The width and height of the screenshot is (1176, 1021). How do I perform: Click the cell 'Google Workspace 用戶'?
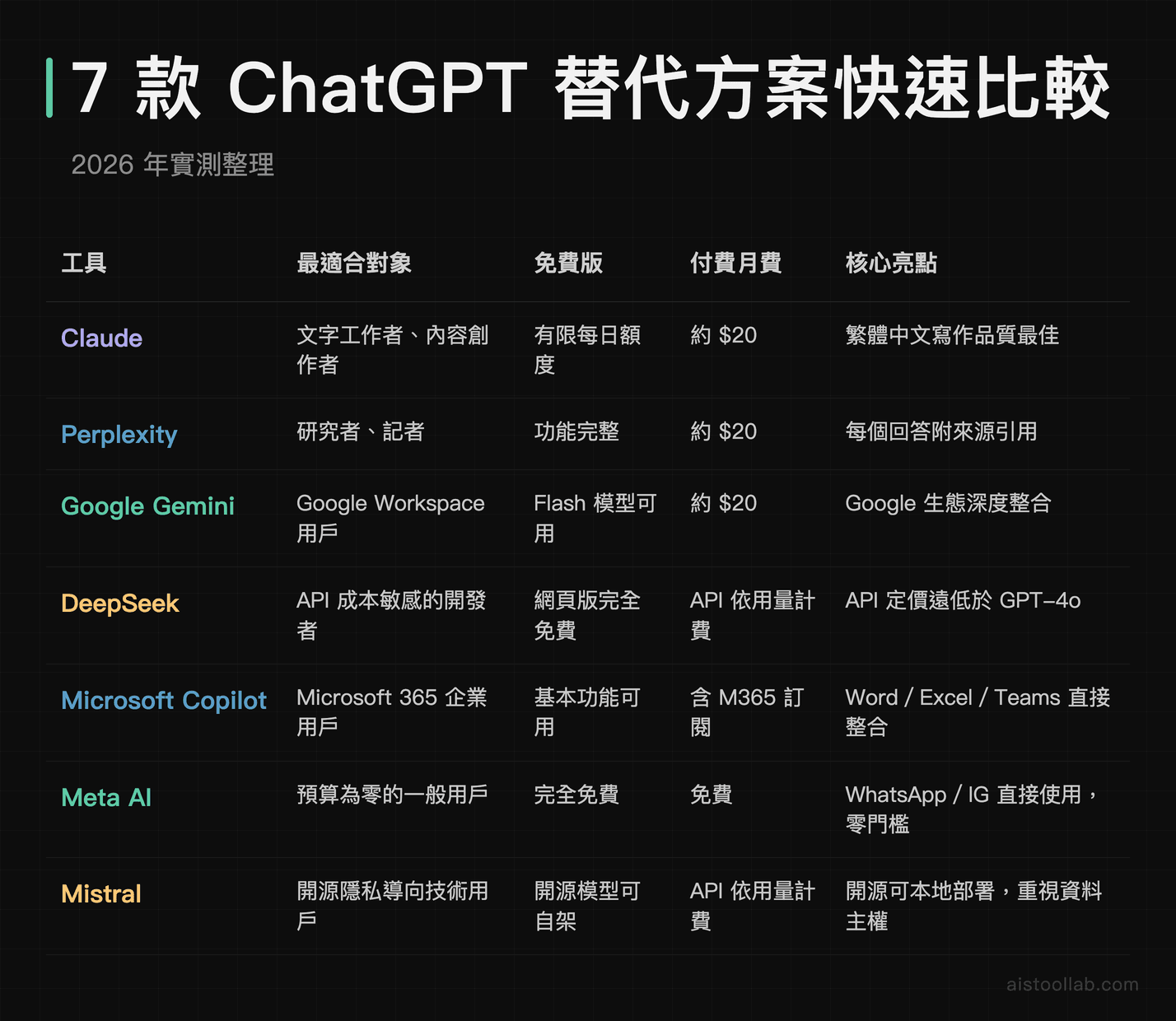click(390, 518)
